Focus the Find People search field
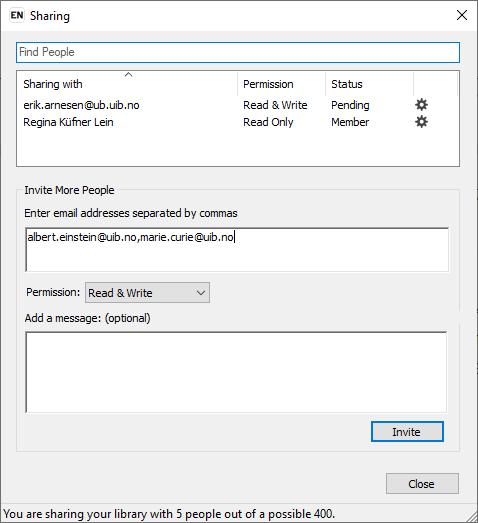The height and width of the screenshot is (523, 478). pos(238,52)
